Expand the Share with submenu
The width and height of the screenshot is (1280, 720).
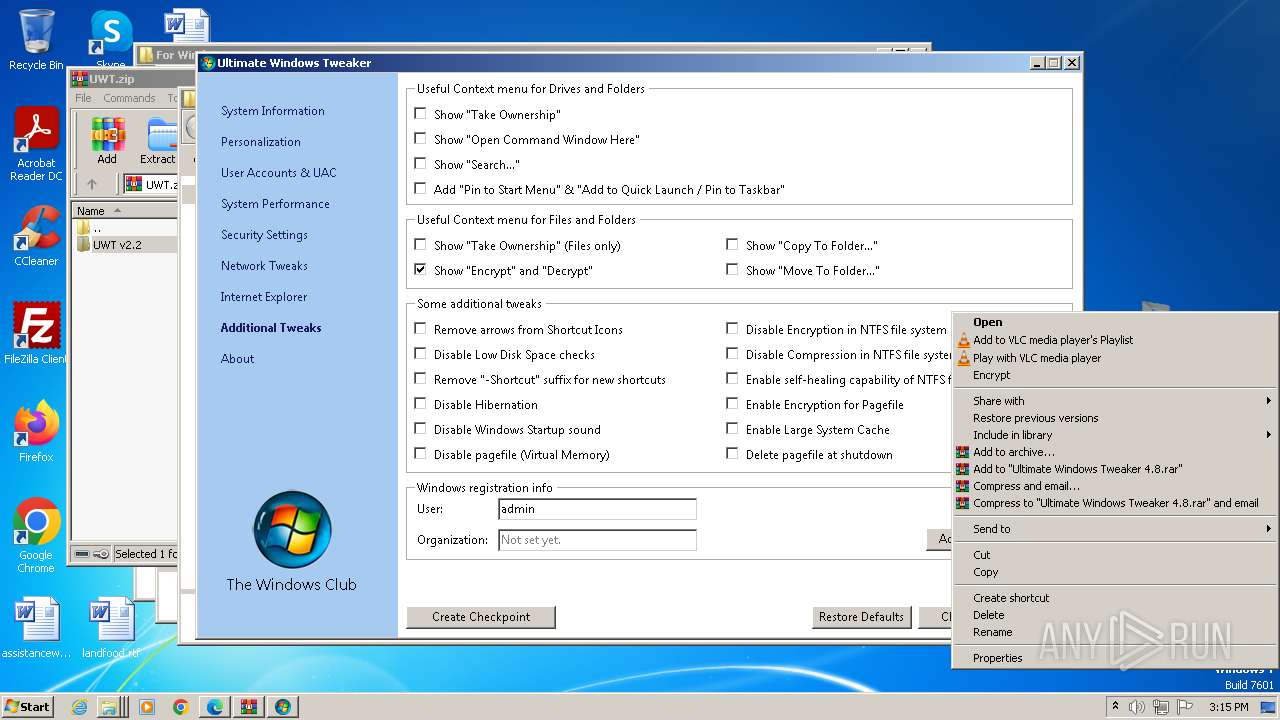(1114, 401)
